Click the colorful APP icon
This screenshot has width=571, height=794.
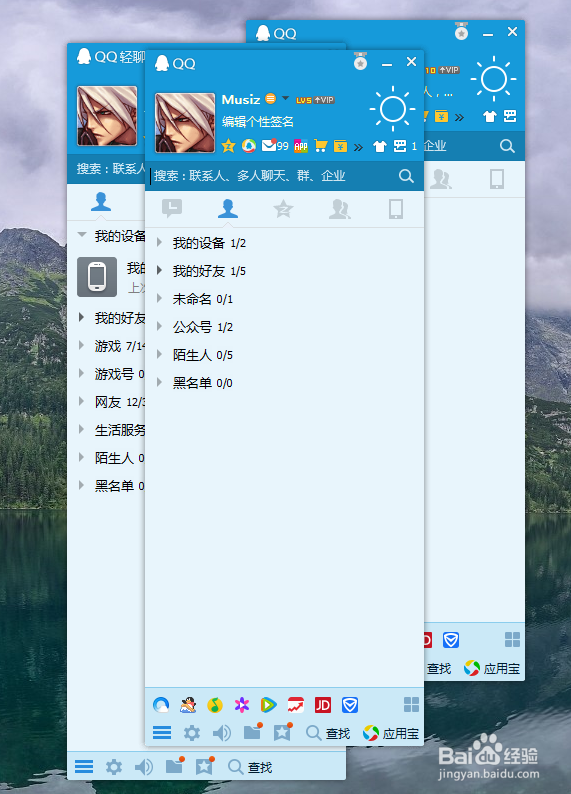301,146
